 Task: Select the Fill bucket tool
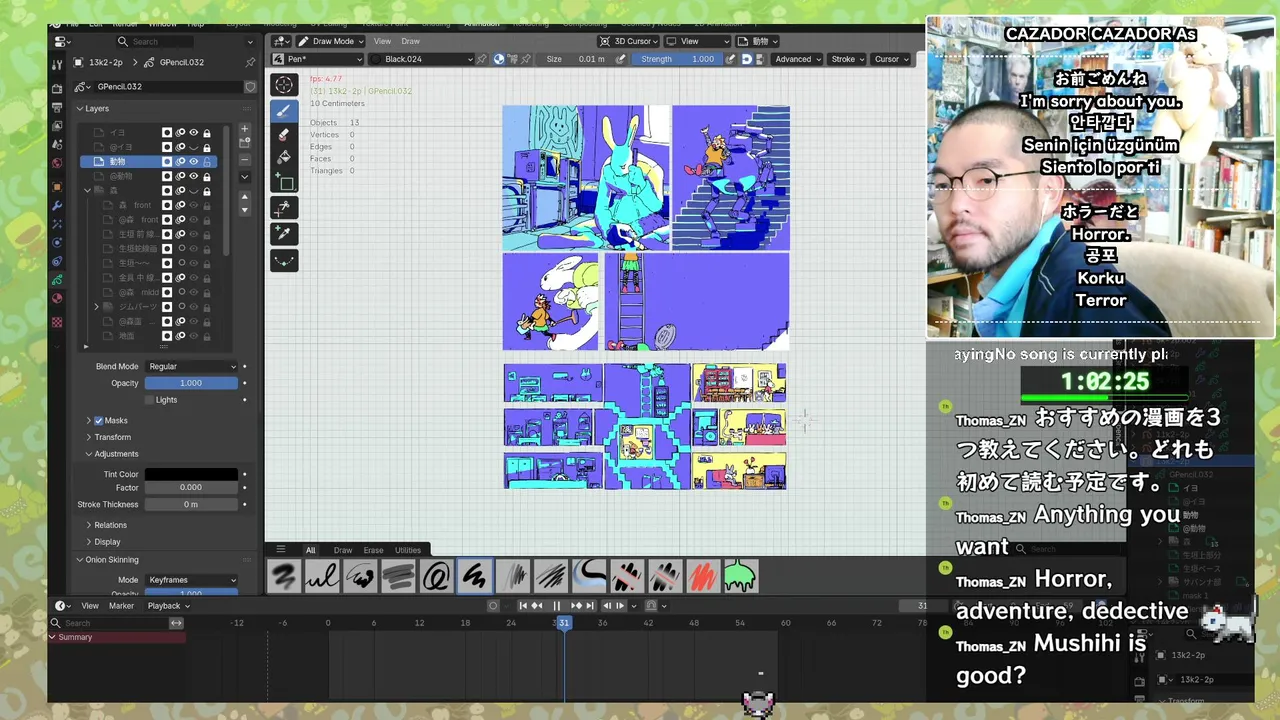(284, 158)
